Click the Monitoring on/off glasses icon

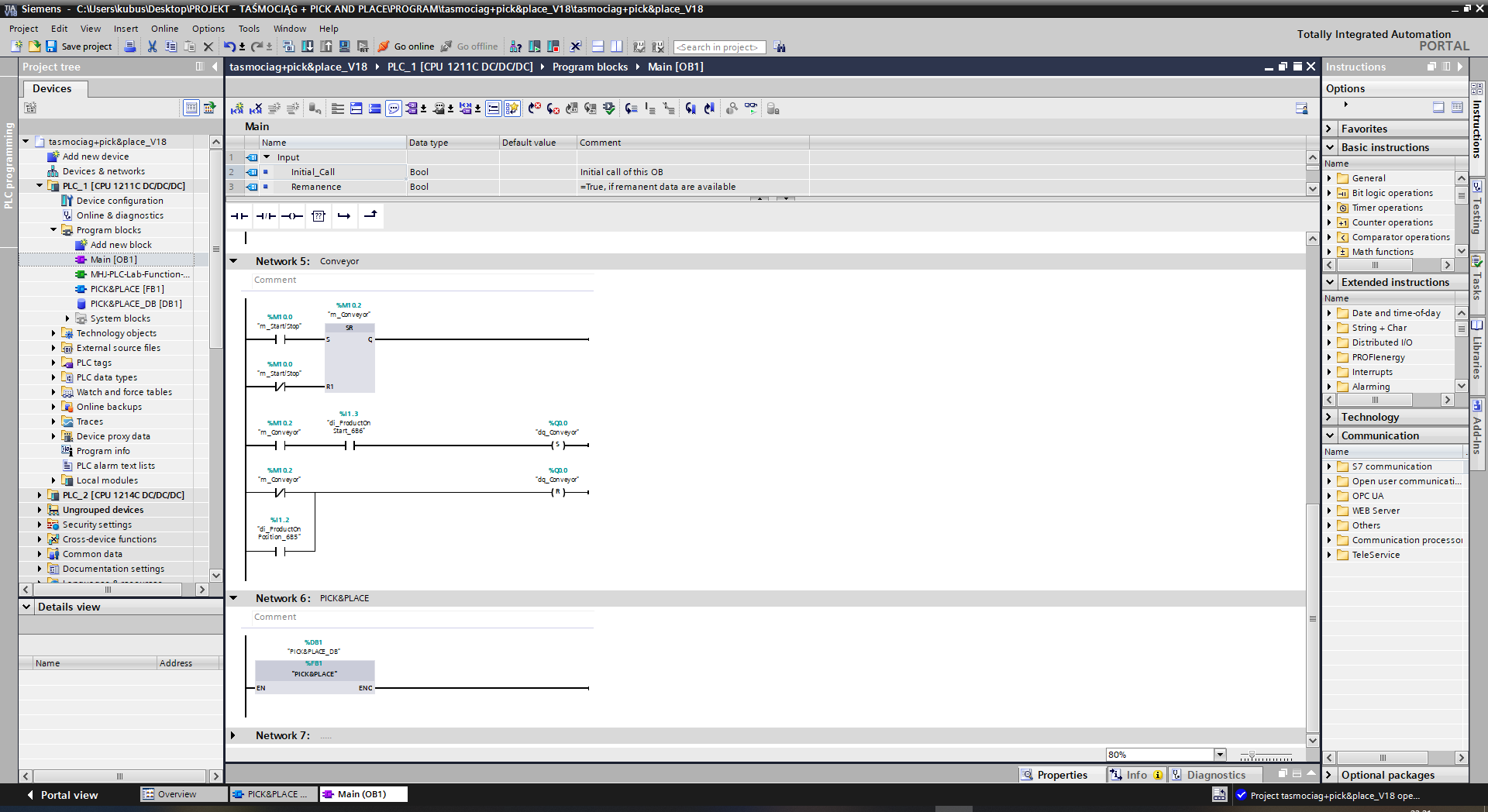pos(751,108)
